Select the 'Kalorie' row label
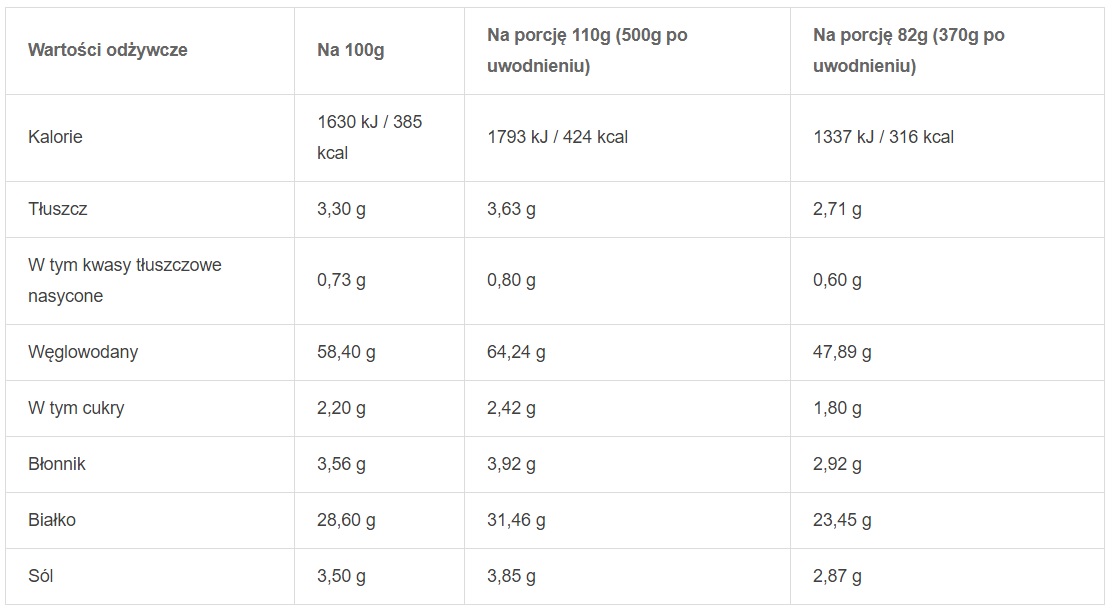1118x616 pixels. pyautogui.click(x=55, y=137)
